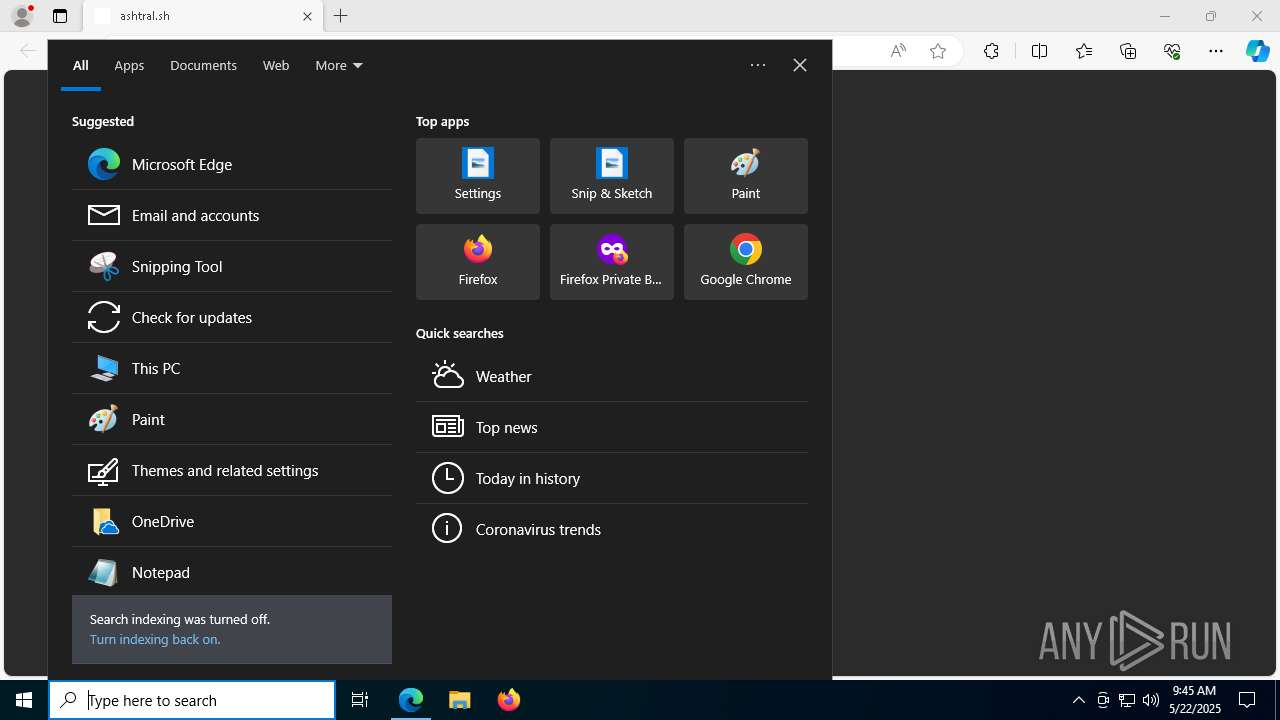Screen dimensions: 1280x720
Task: Open Firefox from the taskbar
Action: pyautogui.click(x=509, y=700)
